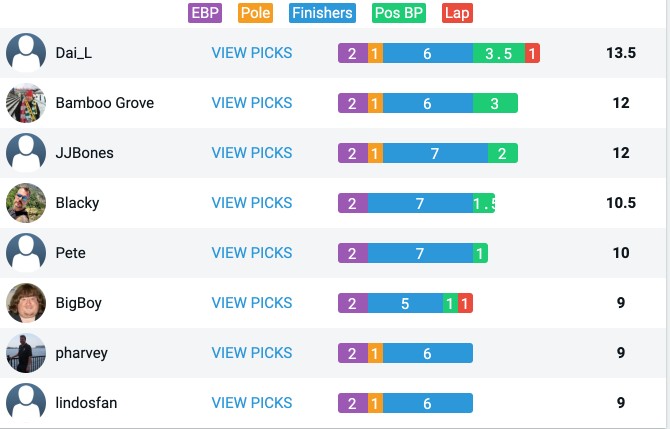
Task: Click Dai_L's default avatar icon
Action: 26,53
